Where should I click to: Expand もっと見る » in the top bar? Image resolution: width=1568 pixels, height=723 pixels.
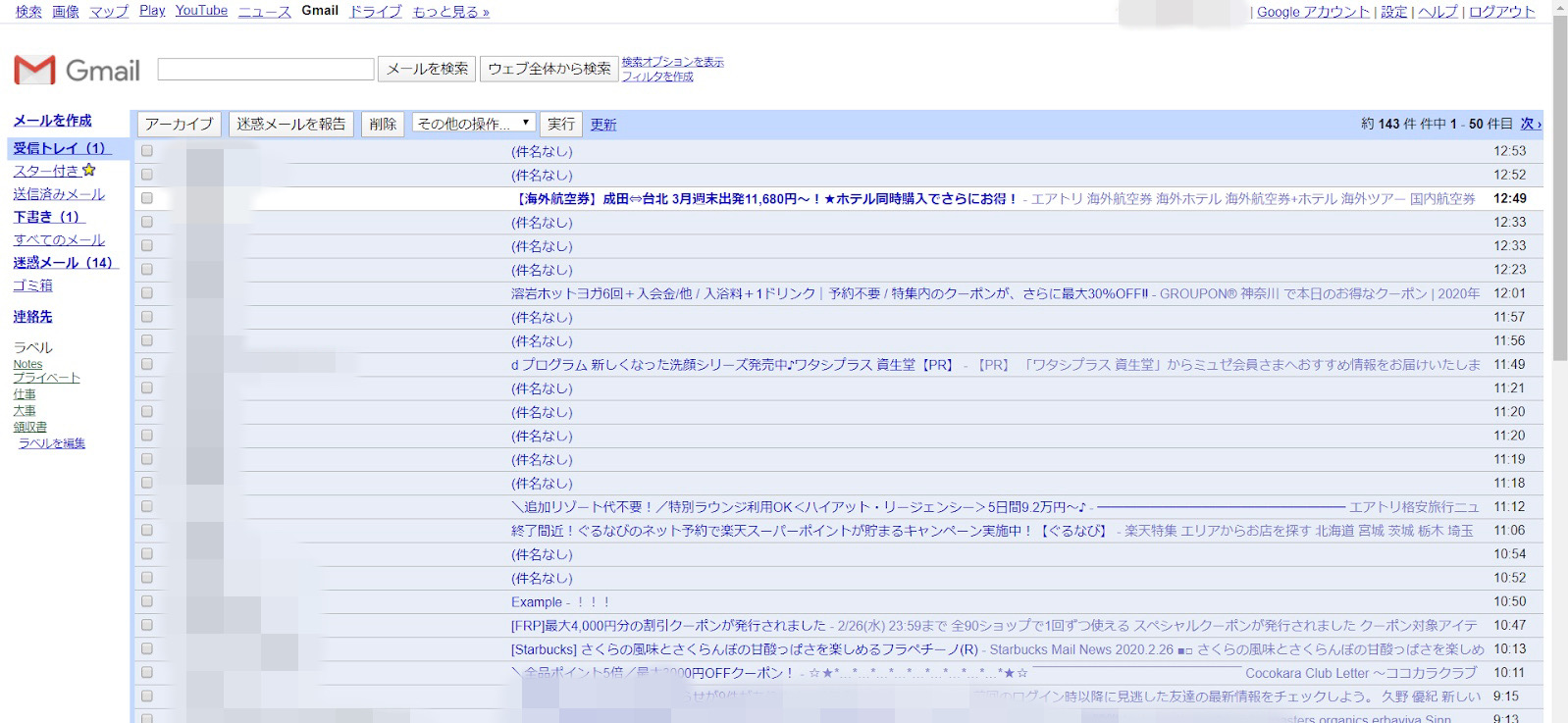(450, 11)
